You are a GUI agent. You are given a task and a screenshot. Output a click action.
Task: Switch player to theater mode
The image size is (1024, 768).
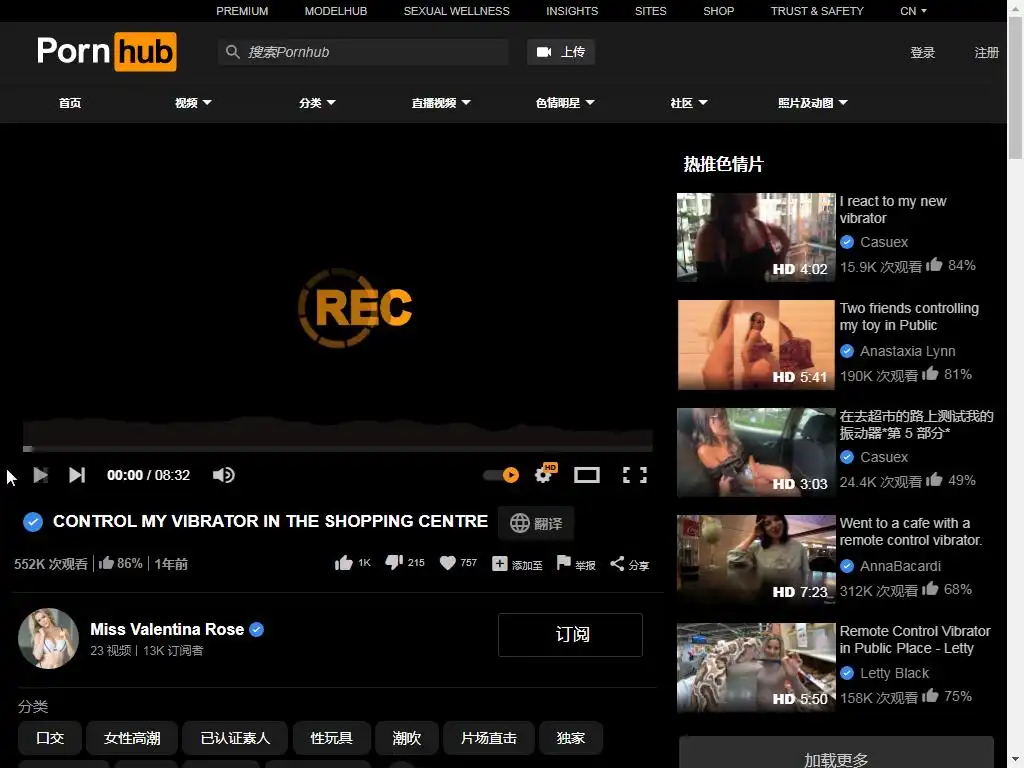coord(586,475)
